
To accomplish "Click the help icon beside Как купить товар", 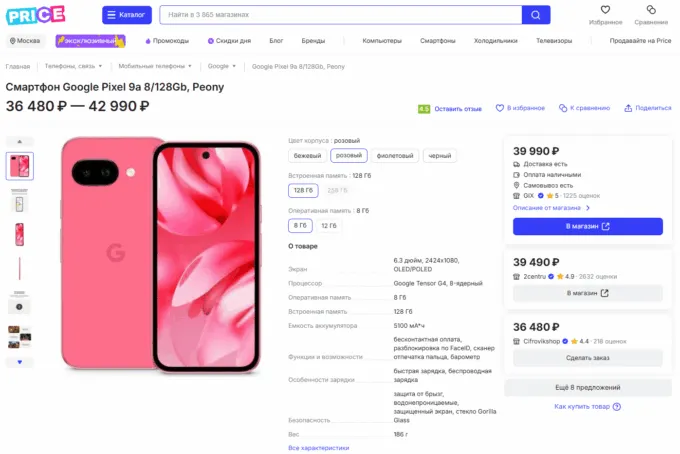I will coord(617,406).
